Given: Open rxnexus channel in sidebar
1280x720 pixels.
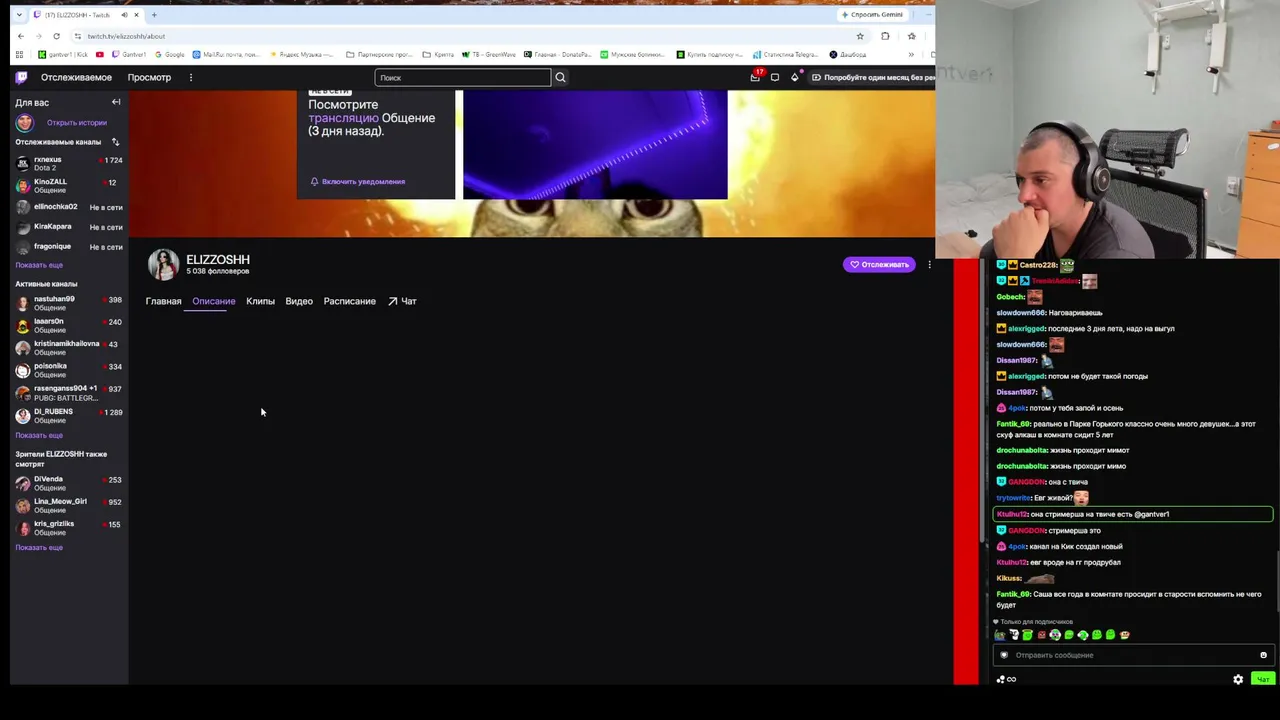Looking at the screenshot, I should pyautogui.click(x=69, y=163).
